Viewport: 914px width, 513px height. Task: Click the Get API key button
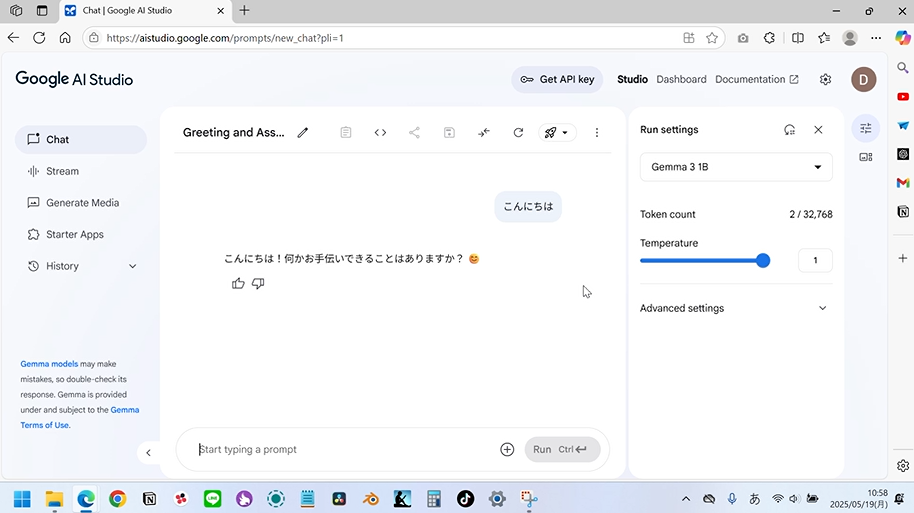(x=557, y=80)
